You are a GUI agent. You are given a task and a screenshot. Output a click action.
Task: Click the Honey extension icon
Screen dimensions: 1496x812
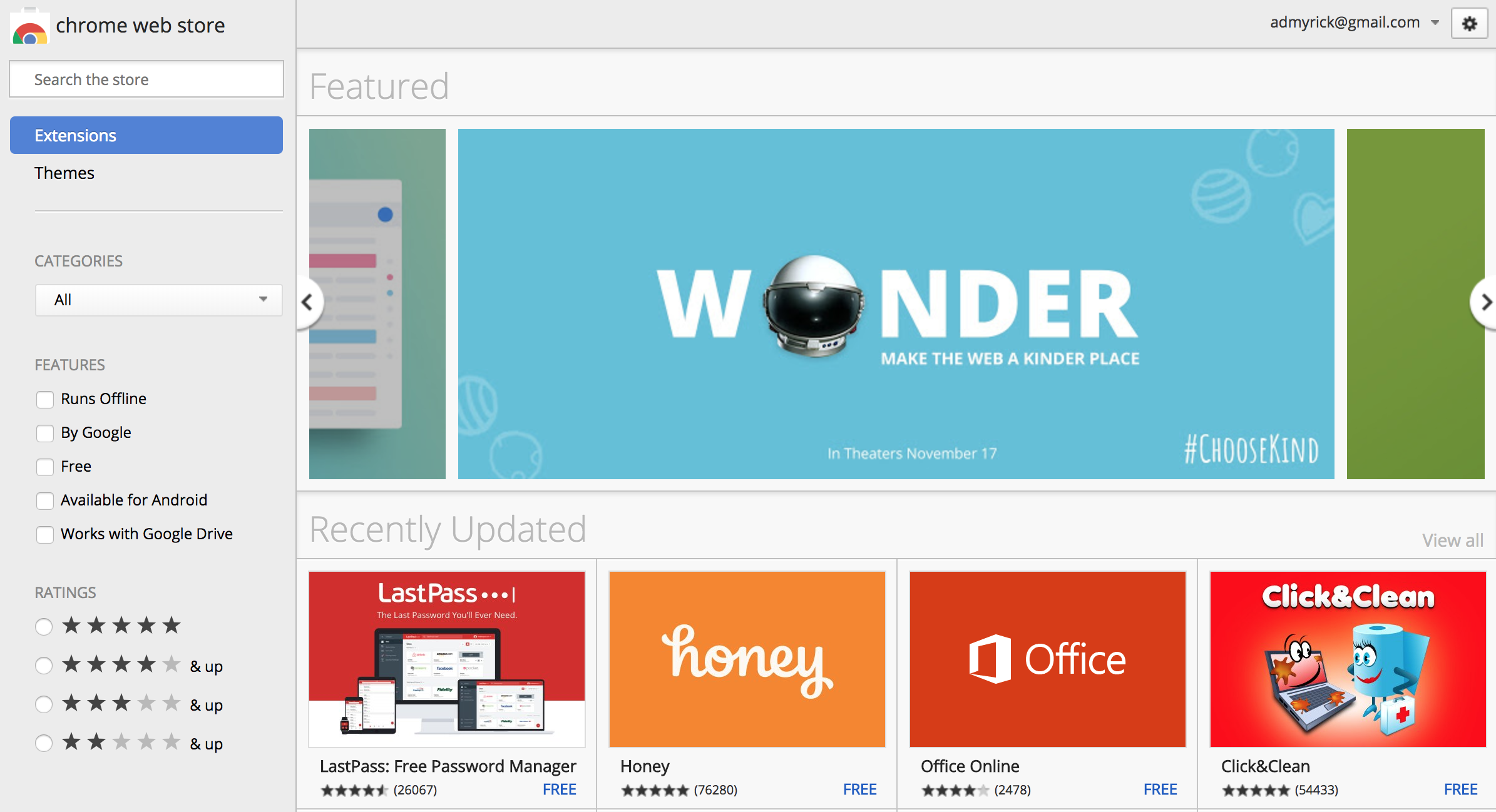(x=747, y=660)
